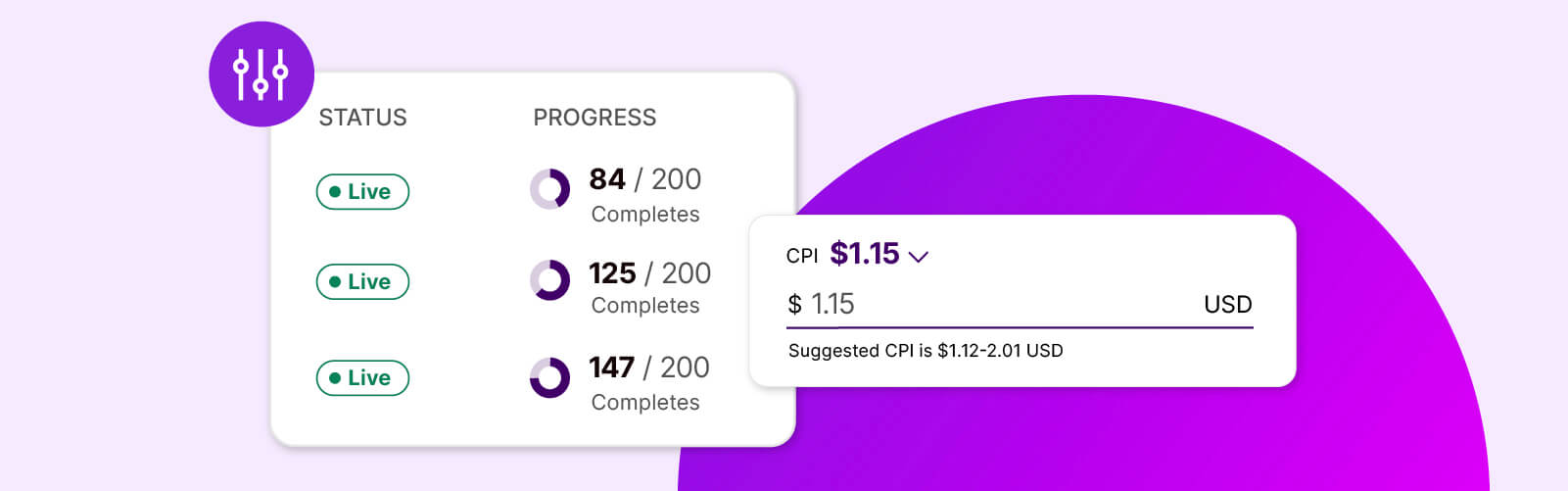The width and height of the screenshot is (1568, 491).
Task: Click the donut chart beside 125 / 200
Action: (549, 280)
